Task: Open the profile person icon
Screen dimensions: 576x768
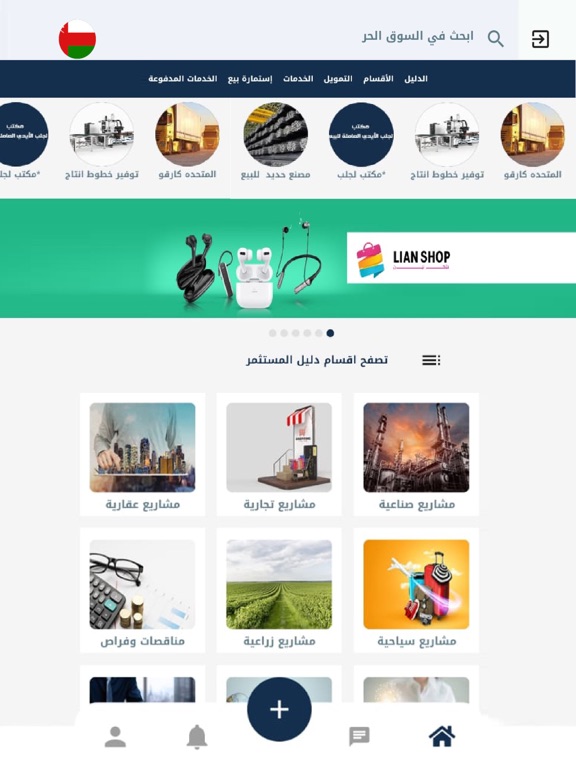Action: [x=115, y=737]
